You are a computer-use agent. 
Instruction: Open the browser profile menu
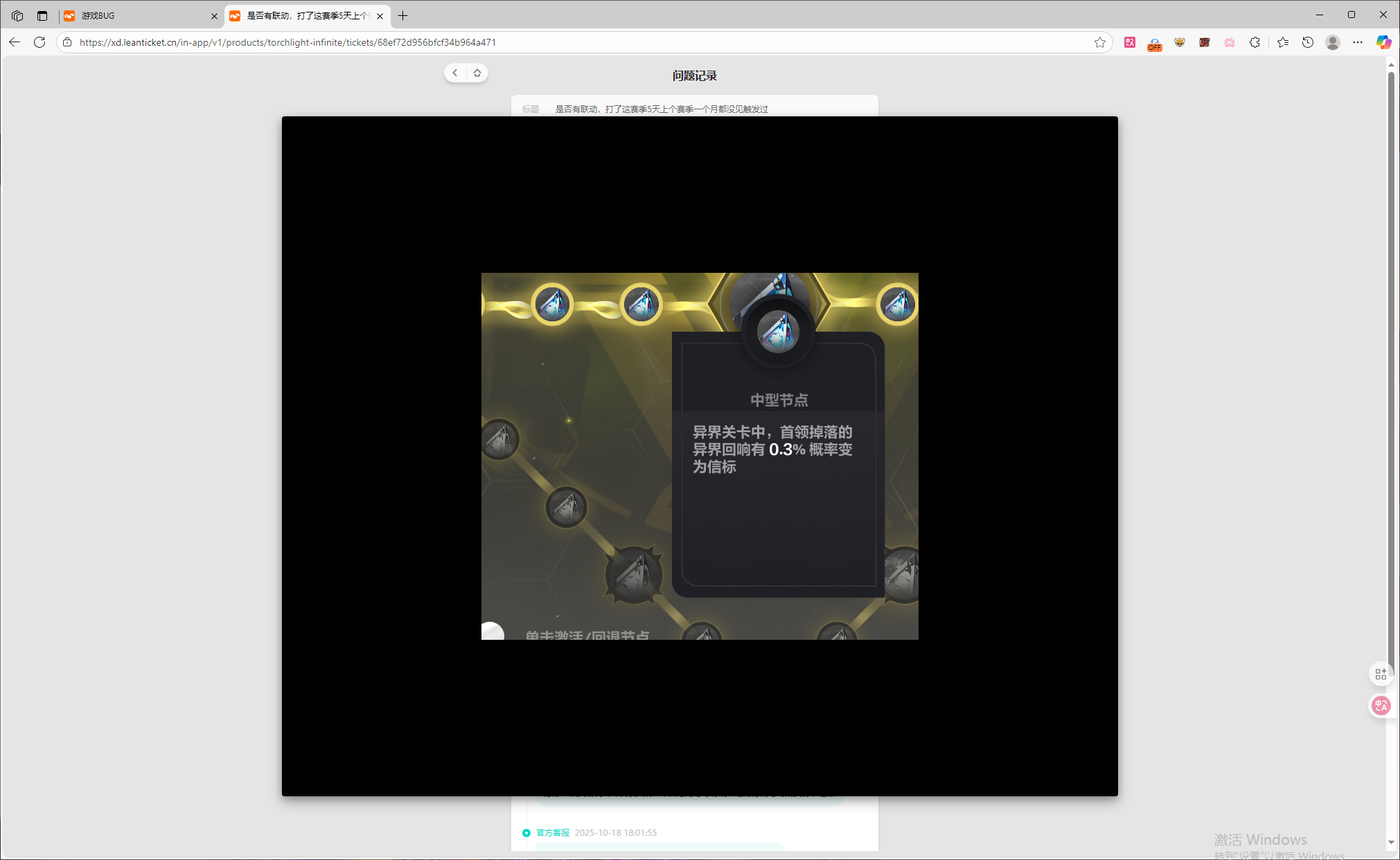[1333, 42]
